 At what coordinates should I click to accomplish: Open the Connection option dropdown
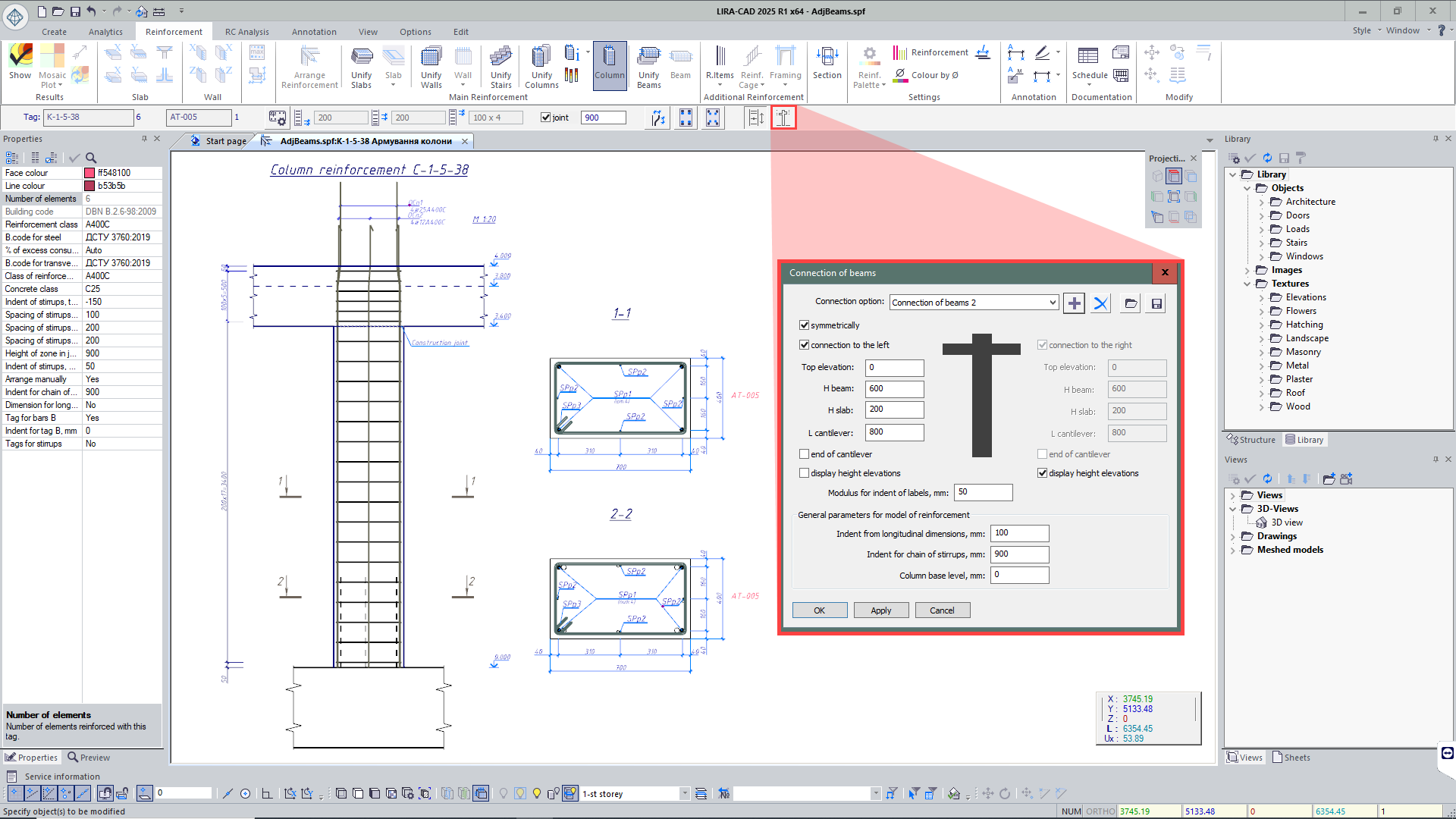[x=1052, y=303]
